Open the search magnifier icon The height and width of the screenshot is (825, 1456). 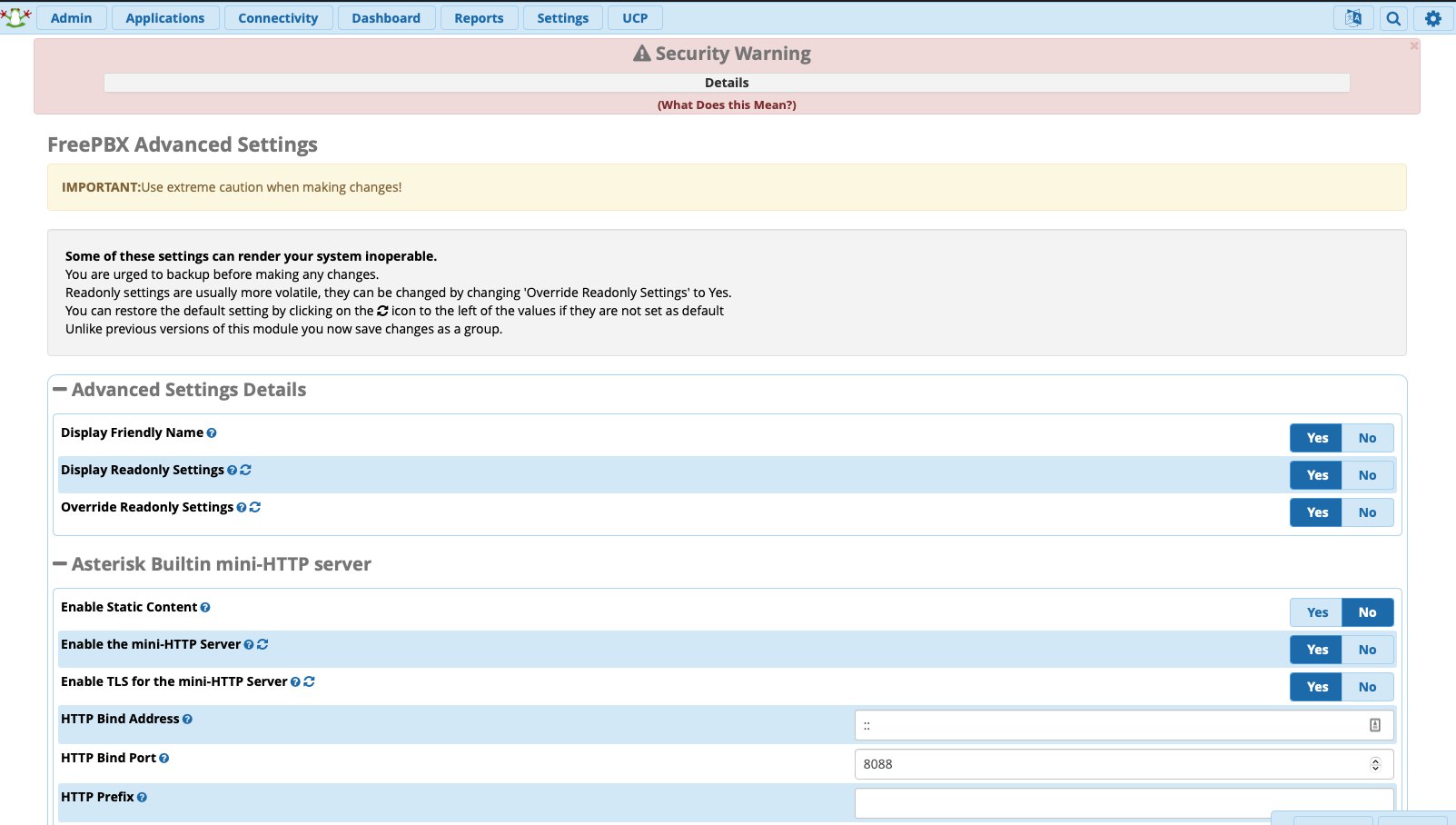[x=1393, y=18]
